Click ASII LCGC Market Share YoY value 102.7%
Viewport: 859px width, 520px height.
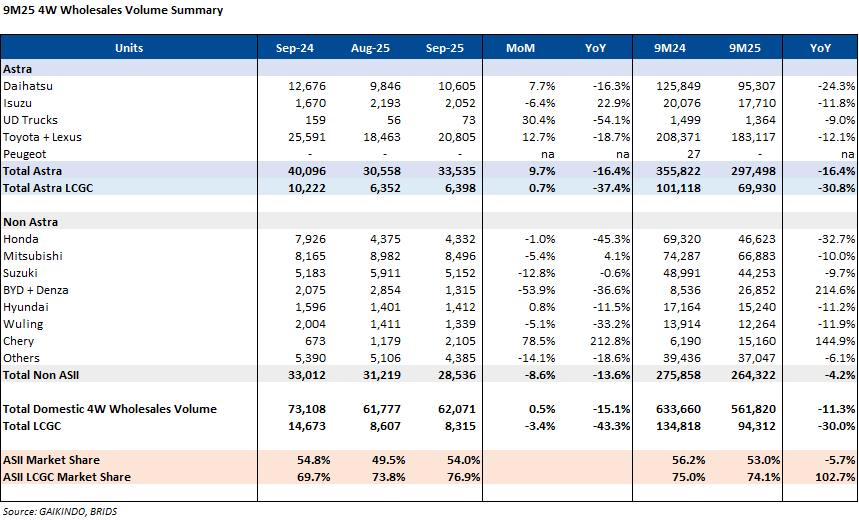coord(835,477)
